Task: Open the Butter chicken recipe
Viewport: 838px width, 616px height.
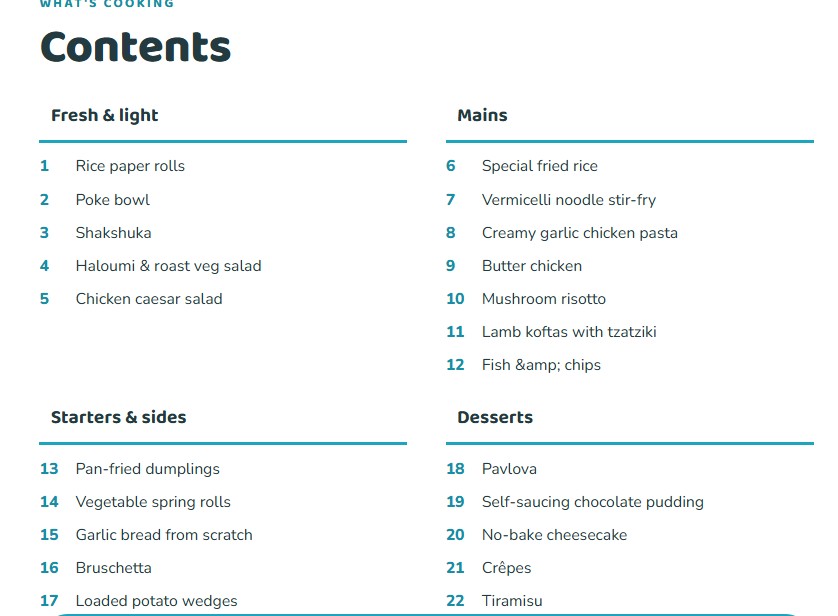Action: (x=532, y=266)
